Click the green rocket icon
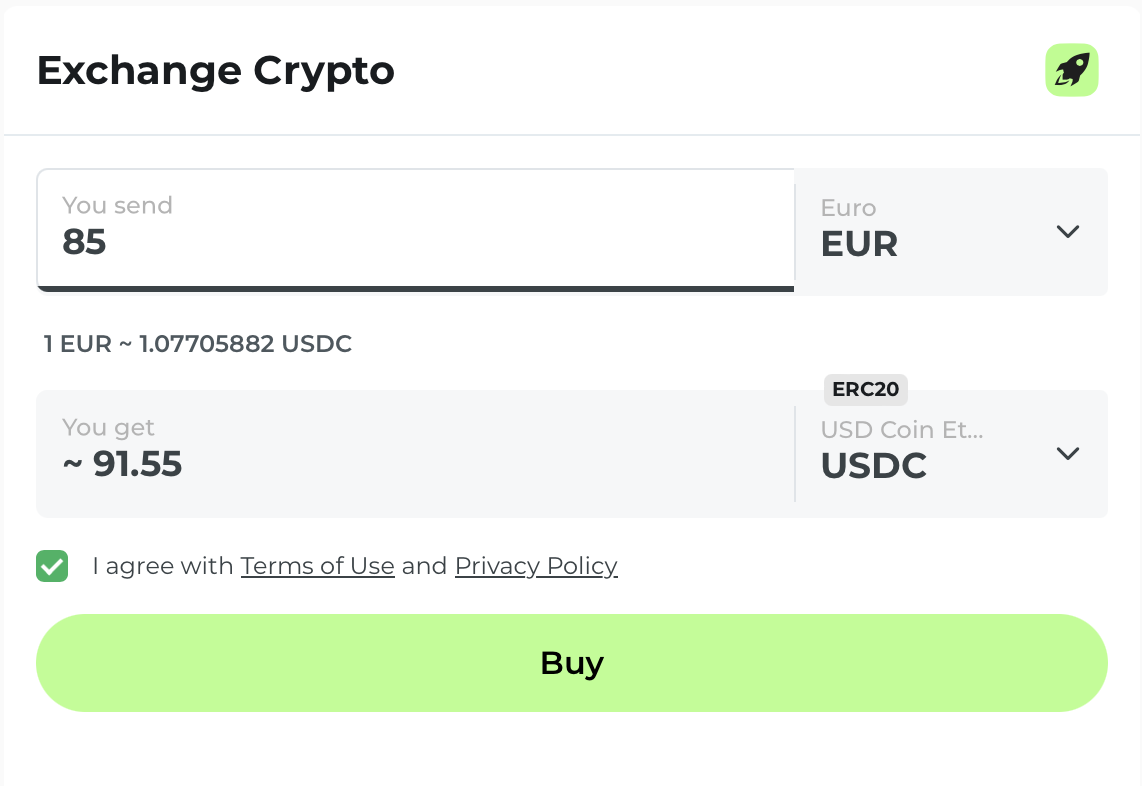 click(x=1072, y=71)
